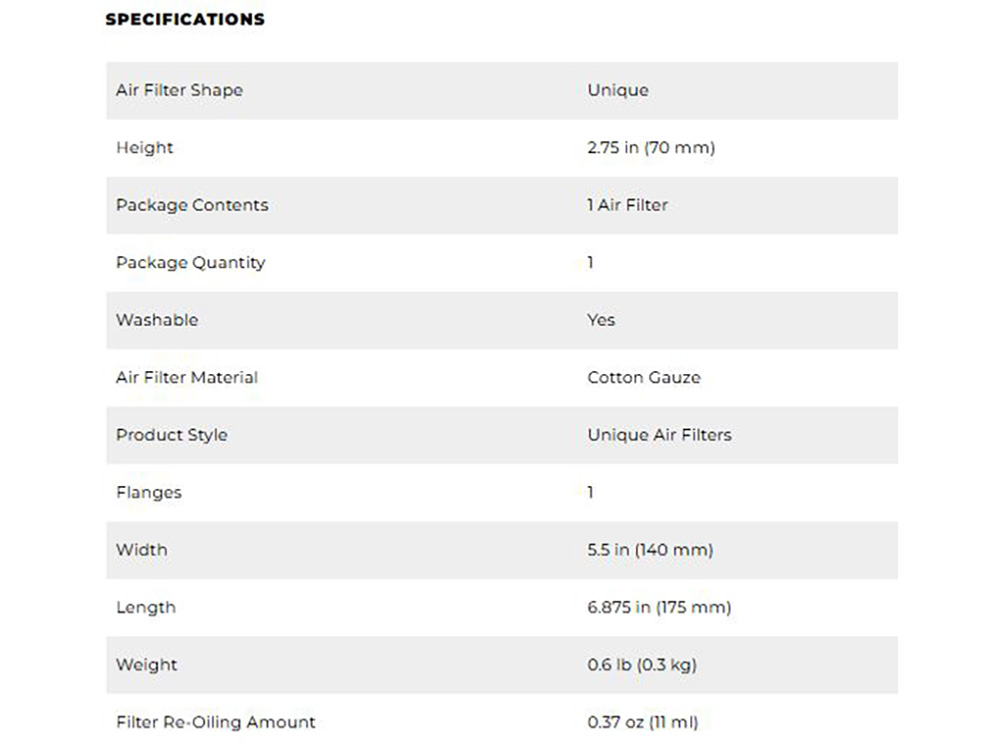Click the SPECIFICATIONS heading
The width and height of the screenshot is (1000, 750).
(x=185, y=19)
